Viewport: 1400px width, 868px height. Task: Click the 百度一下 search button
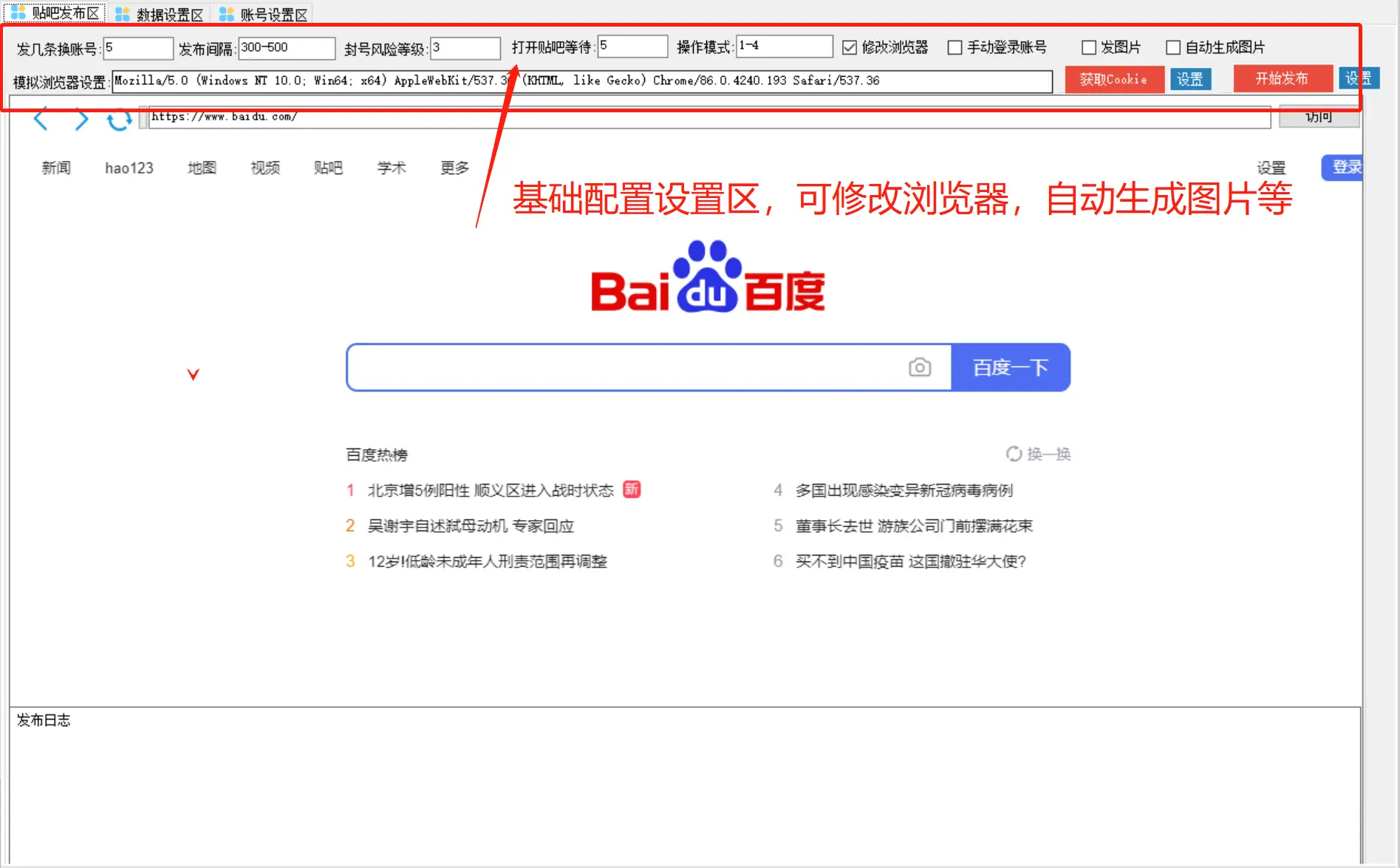point(1011,367)
